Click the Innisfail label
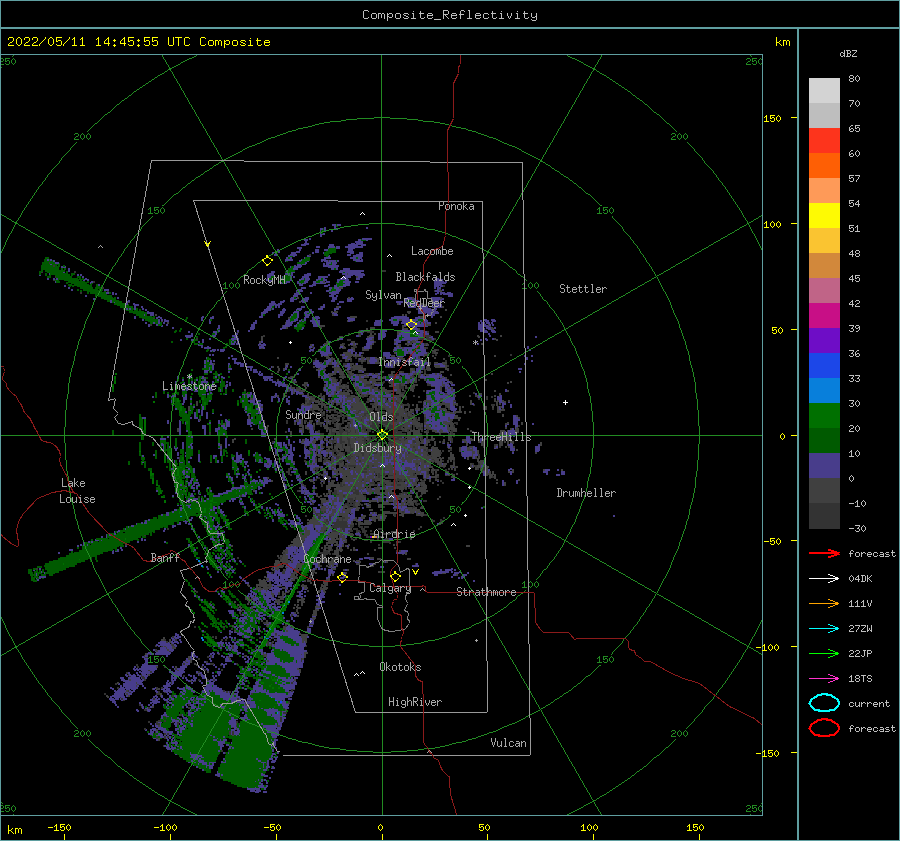Image resolution: width=900 pixels, height=841 pixels. (405, 362)
